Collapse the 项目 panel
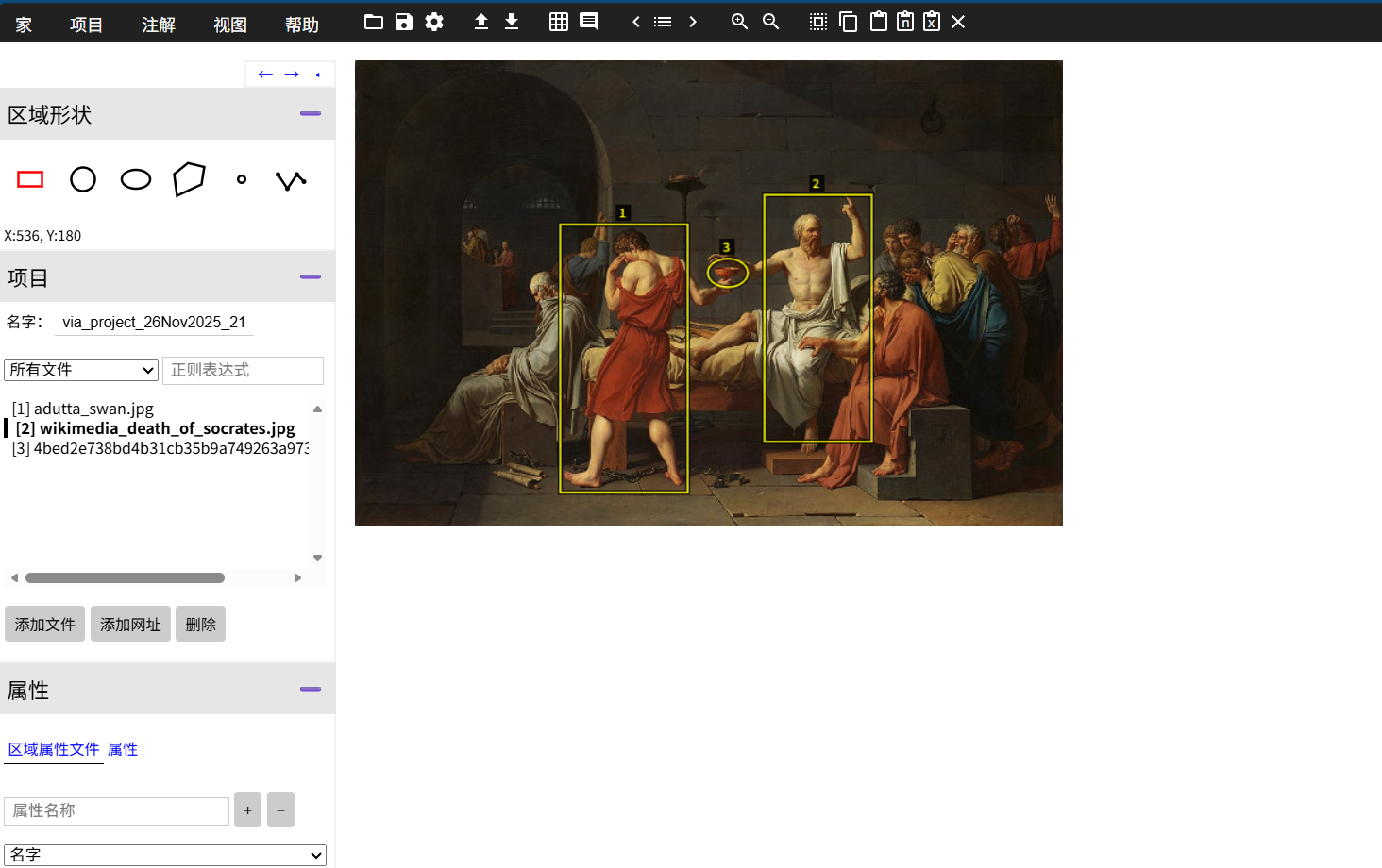 coord(311,276)
